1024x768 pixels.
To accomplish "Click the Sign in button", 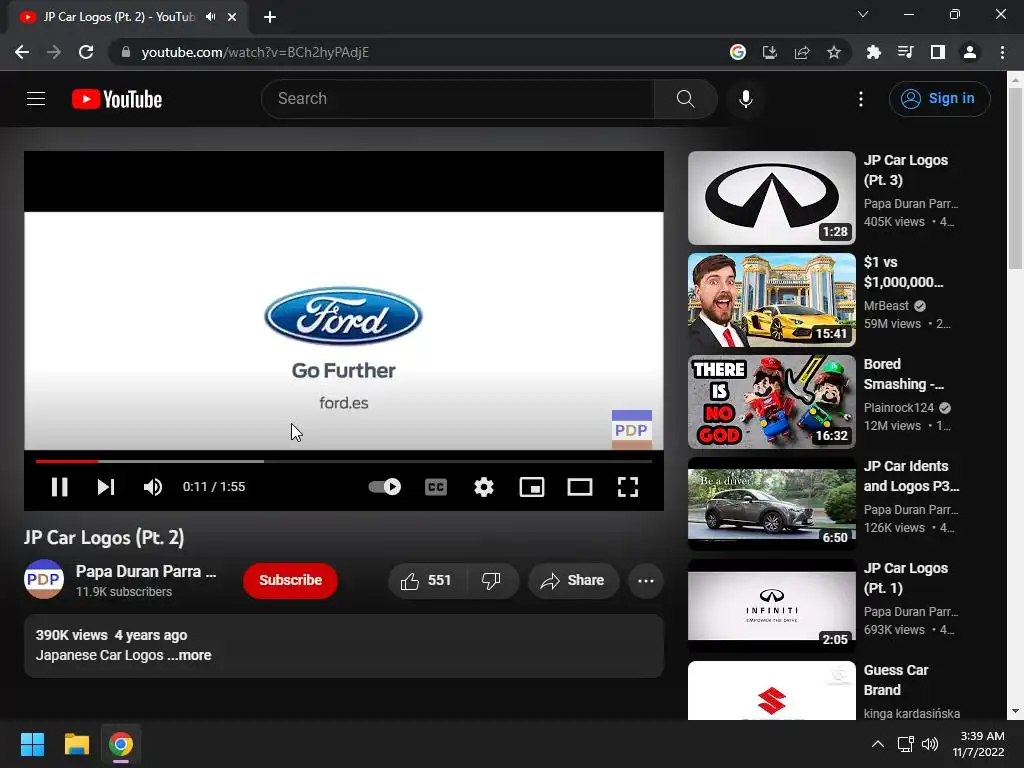I will (x=940, y=99).
